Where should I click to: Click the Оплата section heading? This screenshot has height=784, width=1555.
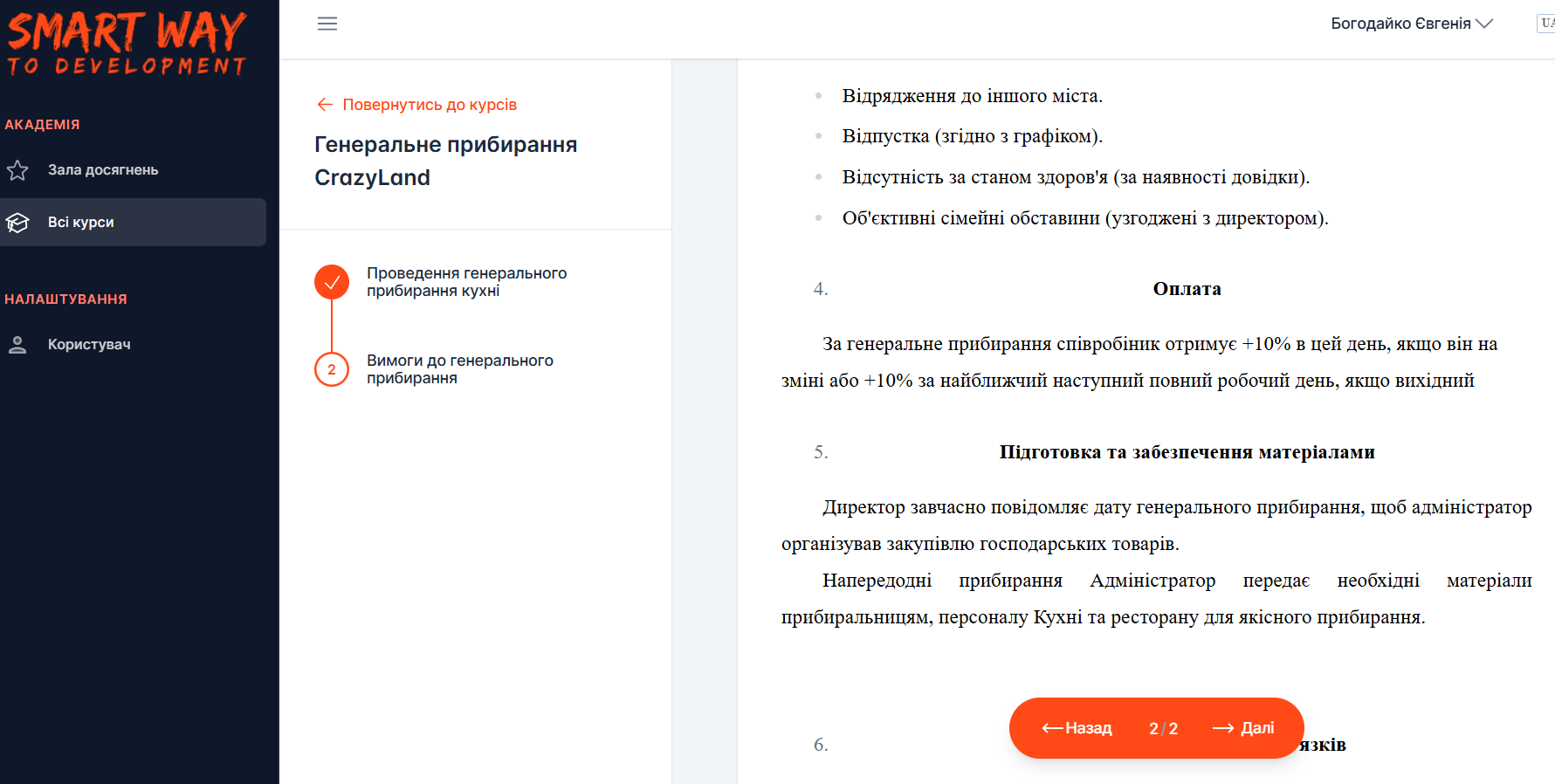[x=1187, y=289]
